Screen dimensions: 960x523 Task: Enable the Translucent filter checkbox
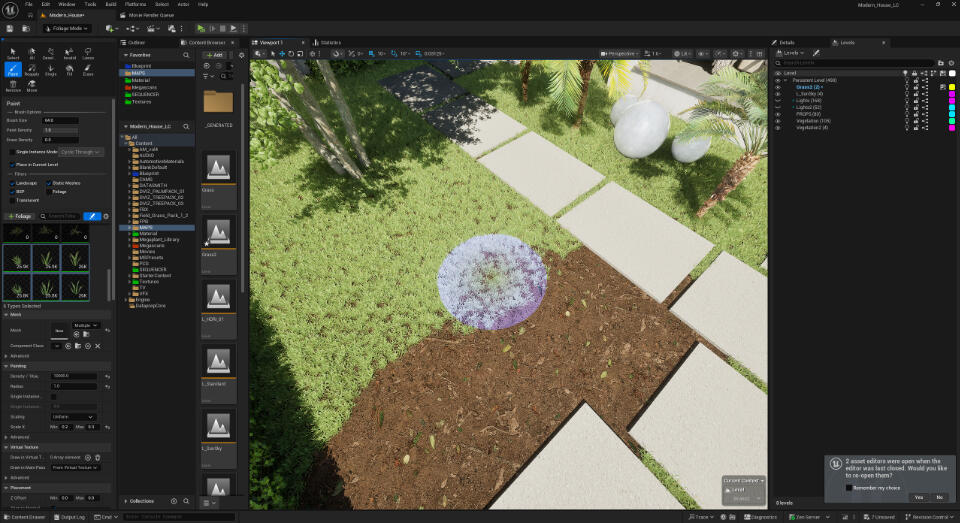pyautogui.click(x=12, y=200)
